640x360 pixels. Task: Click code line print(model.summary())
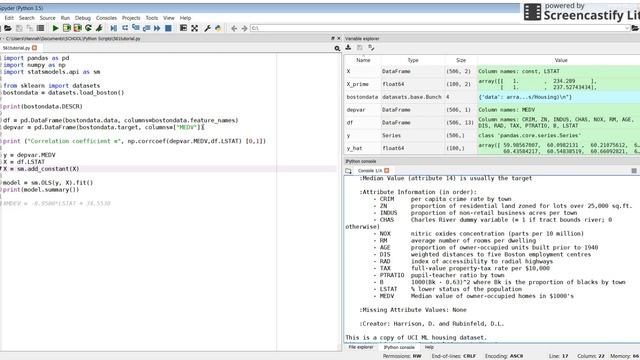tap(41, 189)
